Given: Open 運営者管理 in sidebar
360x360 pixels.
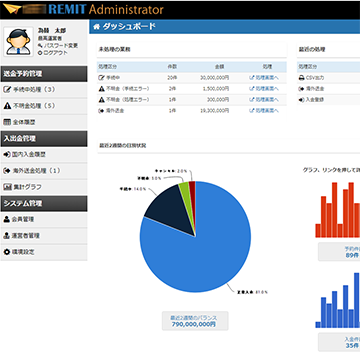Looking at the screenshot, I should pos(44,236).
